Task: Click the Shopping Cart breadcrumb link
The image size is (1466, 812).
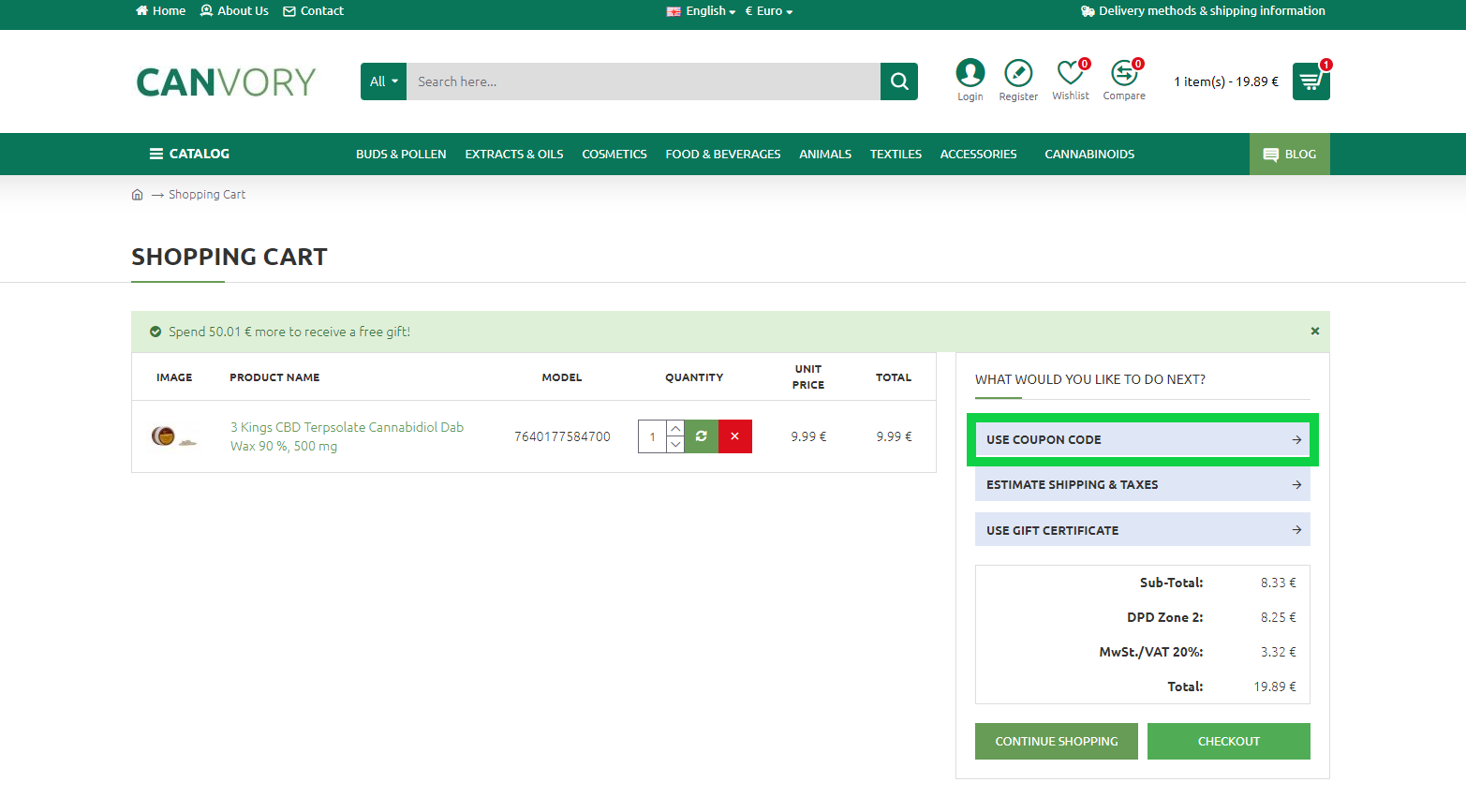Action: (207, 195)
